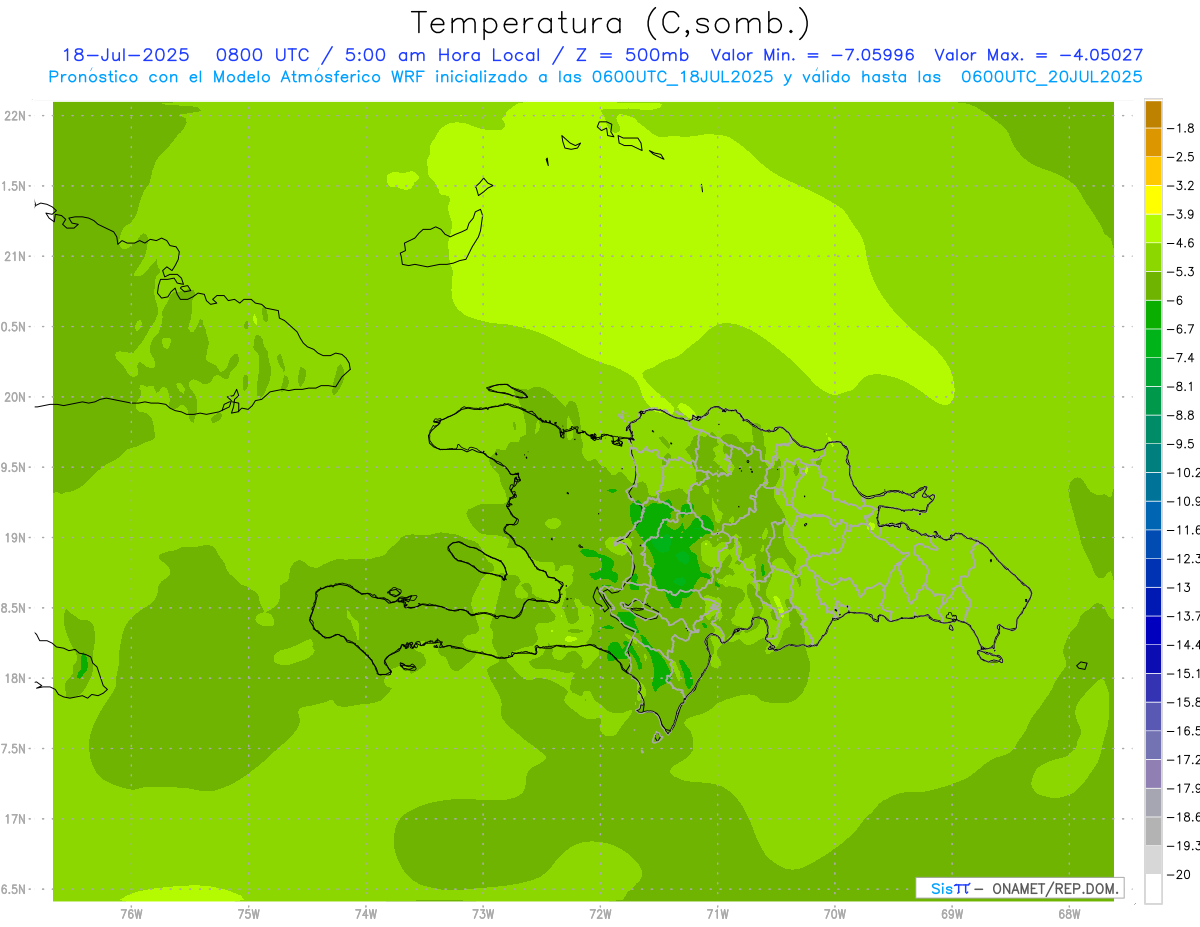Pick the dark blue swatch between -13.7 and -14.4
This screenshot has height=927, width=1200.
(x=1153, y=630)
